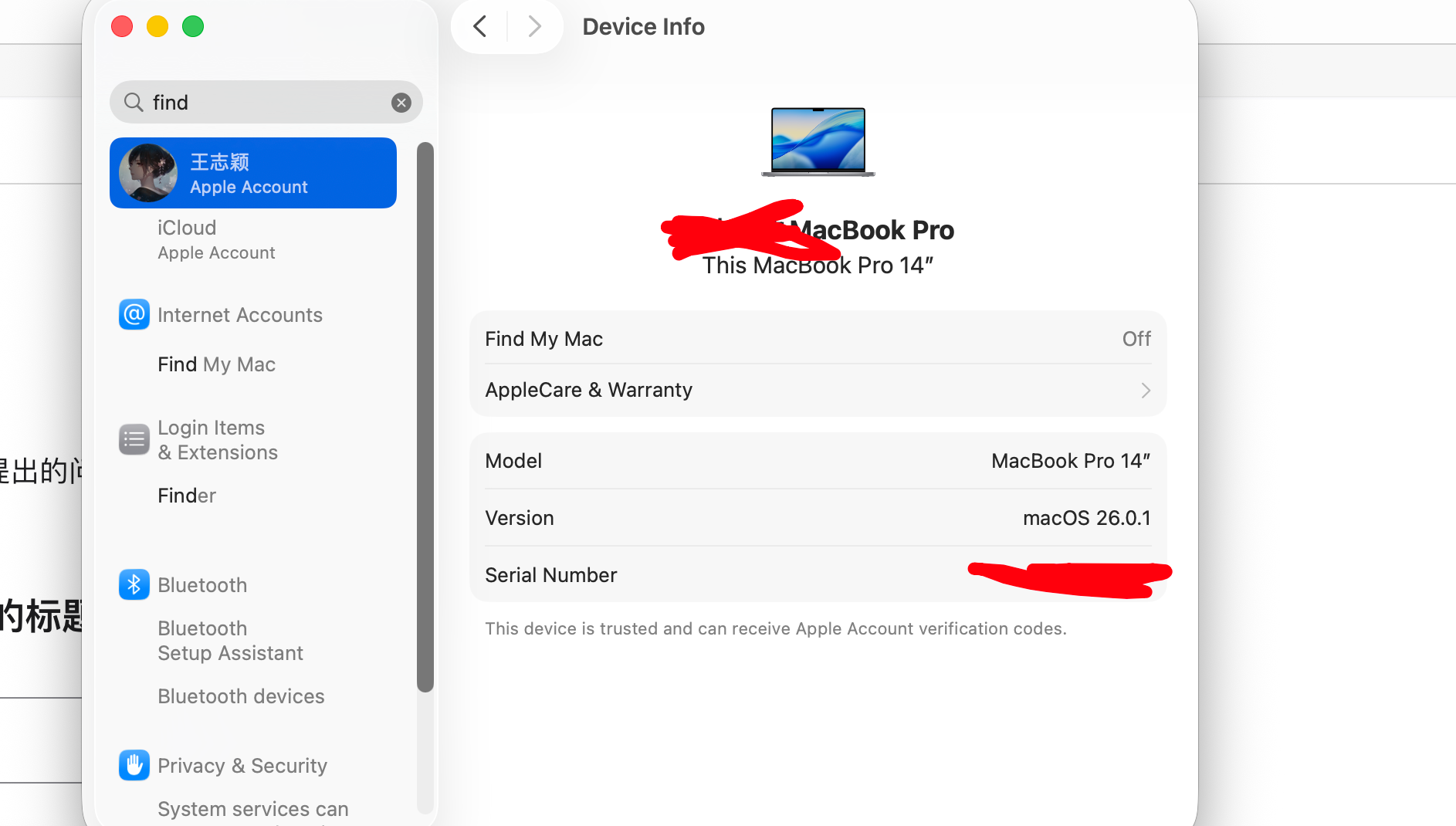The image size is (1456, 826).
Task: Click the search magnifier icon
Action: click(134, 102)
